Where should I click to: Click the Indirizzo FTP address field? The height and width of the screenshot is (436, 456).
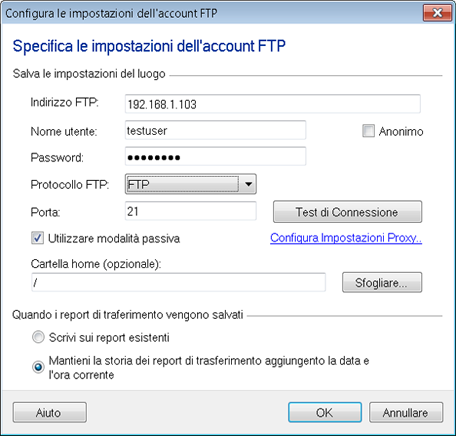tap(272, 104)
